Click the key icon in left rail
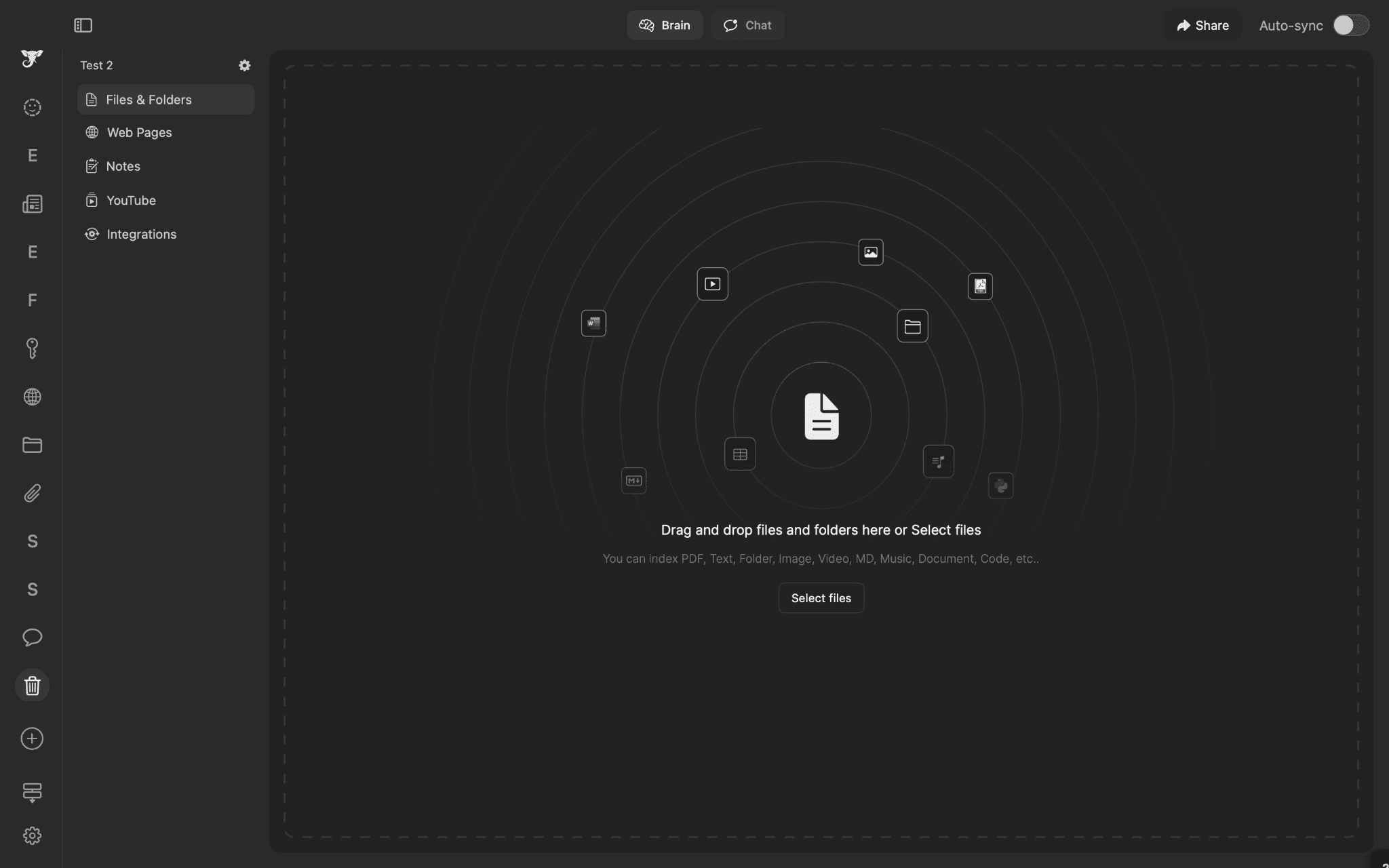This screenshot has width=1389, height=868. point(32,348)
